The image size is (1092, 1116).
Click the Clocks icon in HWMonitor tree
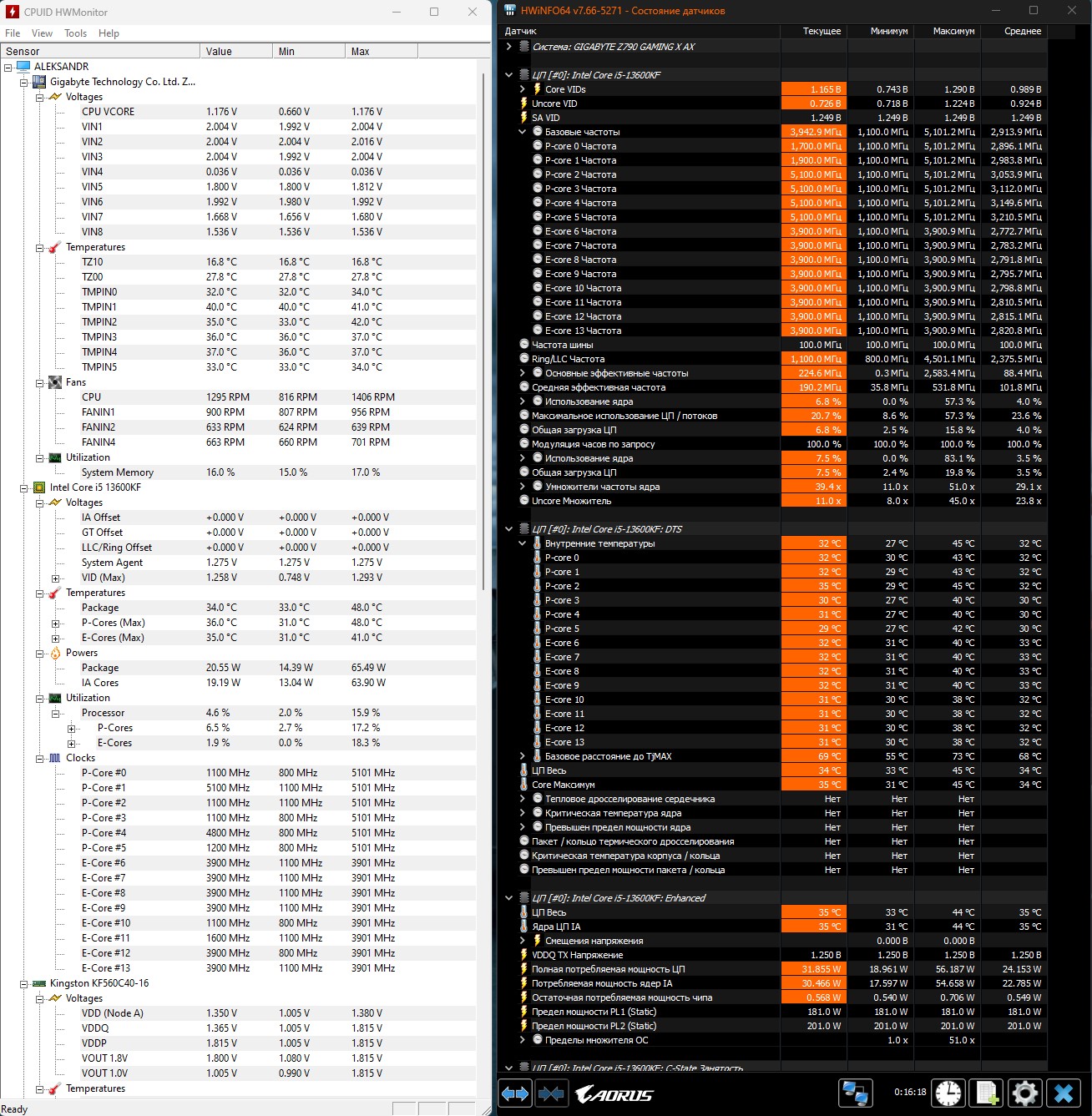[x=55, y=758]
